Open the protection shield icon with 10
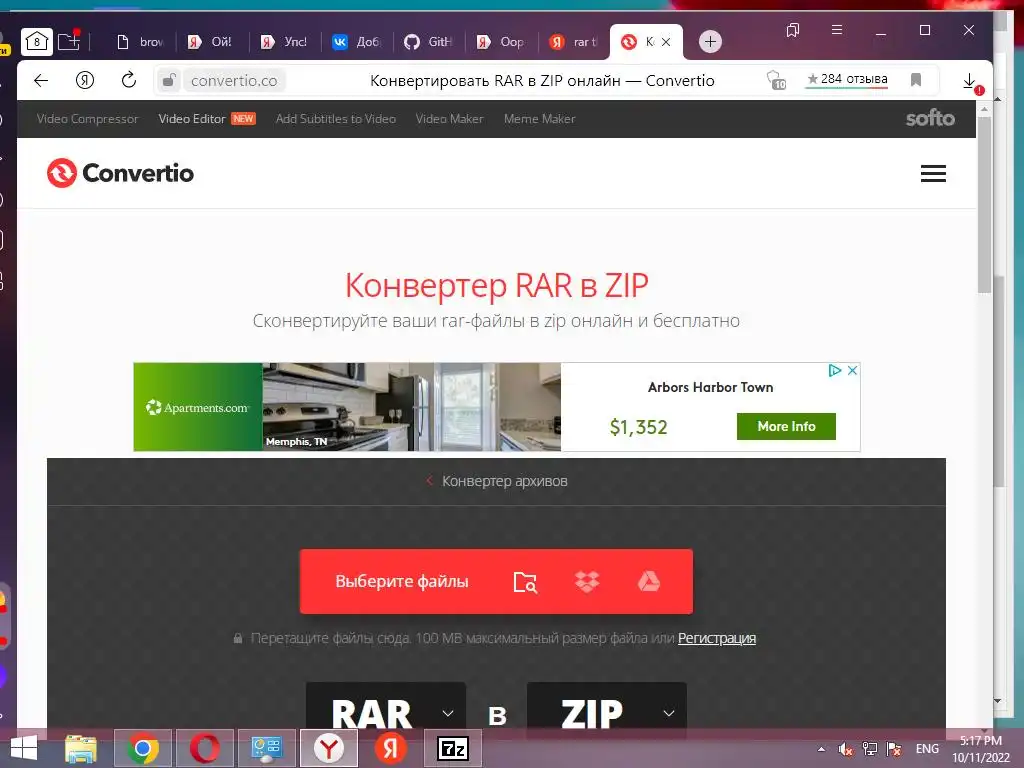The height and width of the screenshot is (768, 1024). coord(775,80)
